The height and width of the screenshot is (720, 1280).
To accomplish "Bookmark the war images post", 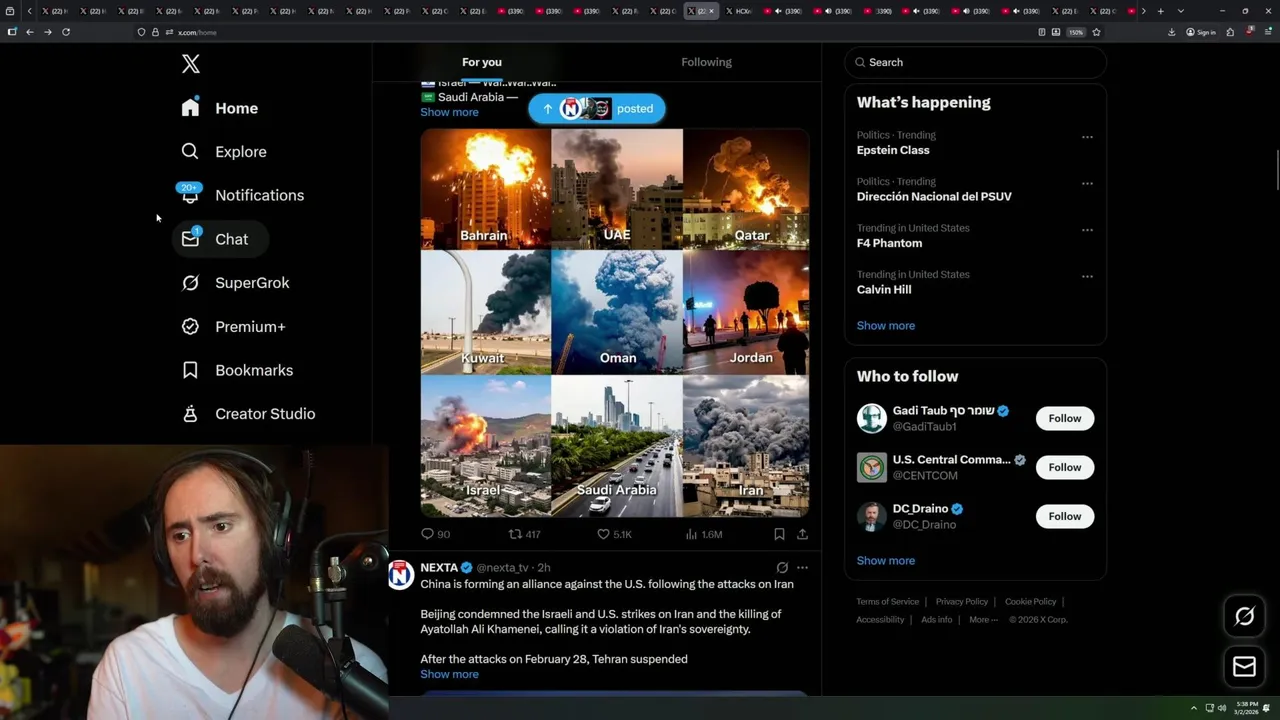I will point(779,534).
